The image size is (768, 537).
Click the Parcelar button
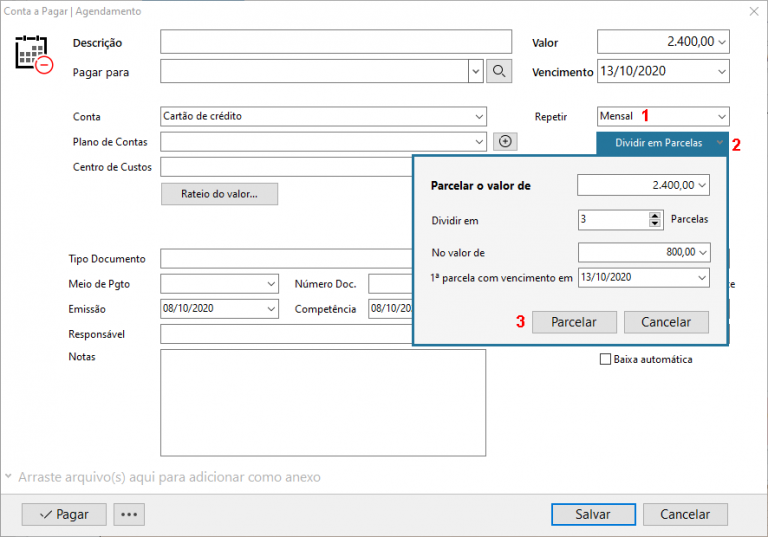(x=573, y=322)
